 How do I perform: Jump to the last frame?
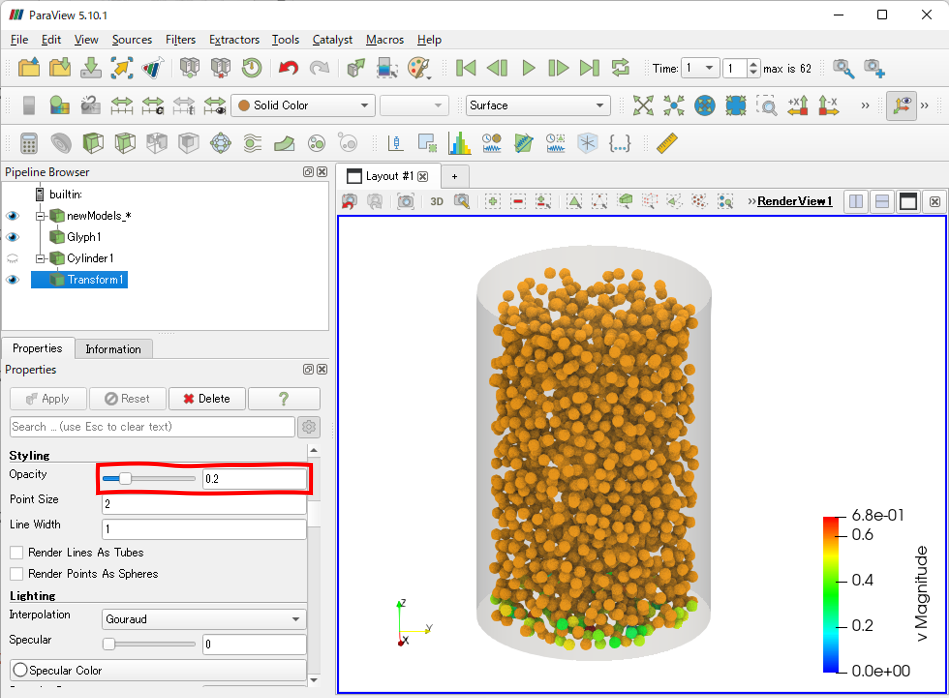[590, 68]
